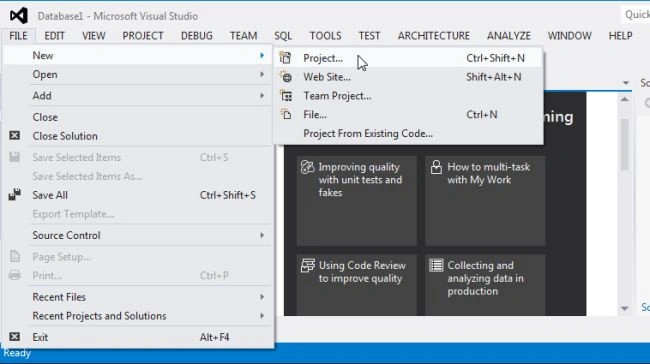Click the Ready status bar text
The image size is (650, 364).
click(17, 353)
